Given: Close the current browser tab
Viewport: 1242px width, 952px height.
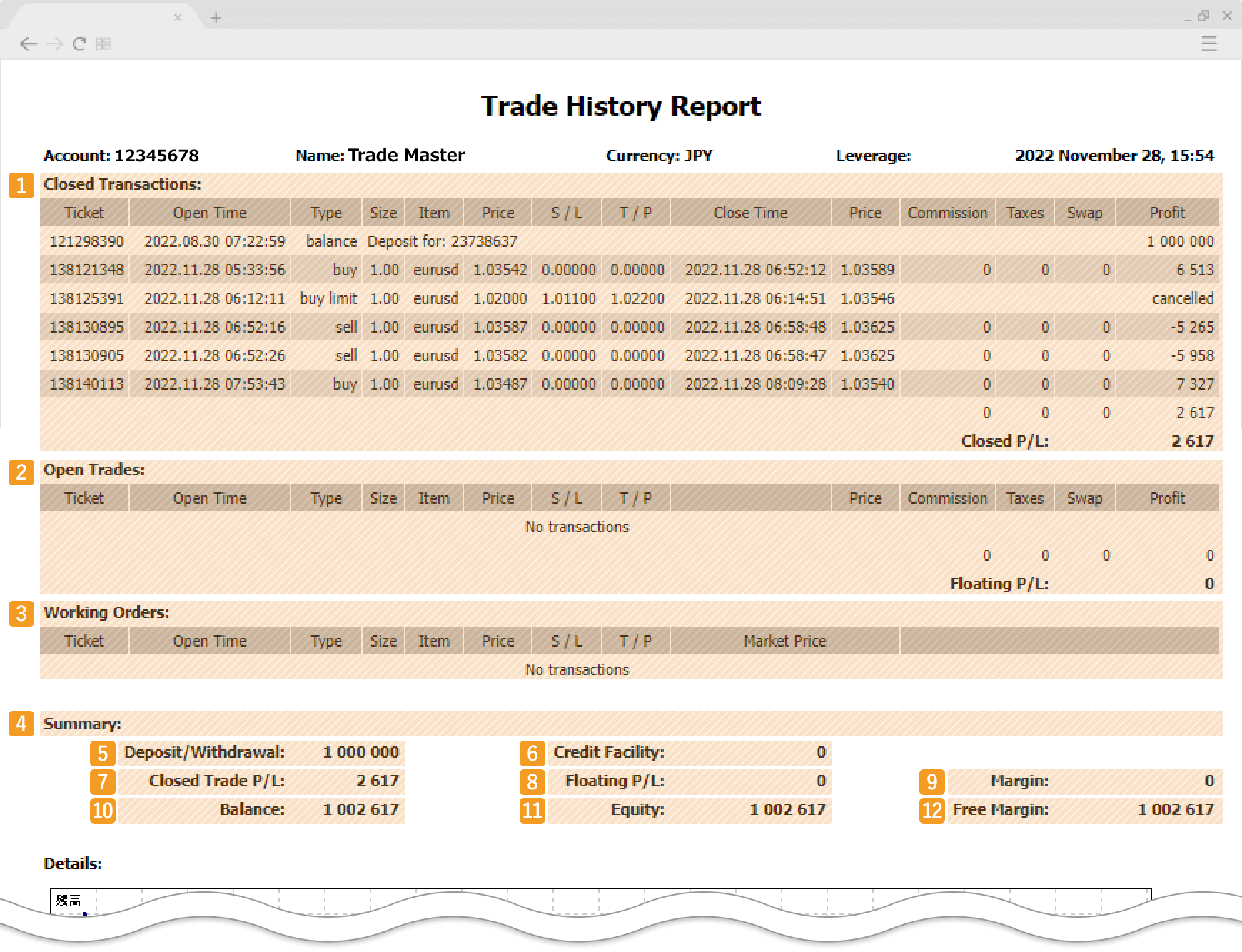Looking at the screenshot, I should pos(178,17).
